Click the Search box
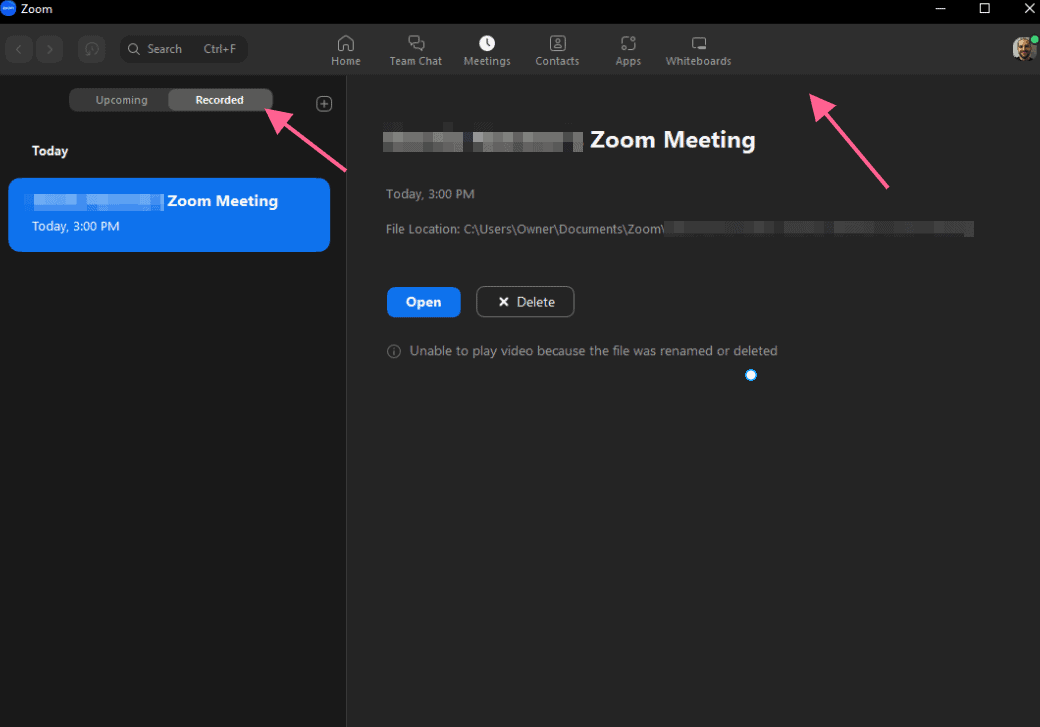 point(184,49)
